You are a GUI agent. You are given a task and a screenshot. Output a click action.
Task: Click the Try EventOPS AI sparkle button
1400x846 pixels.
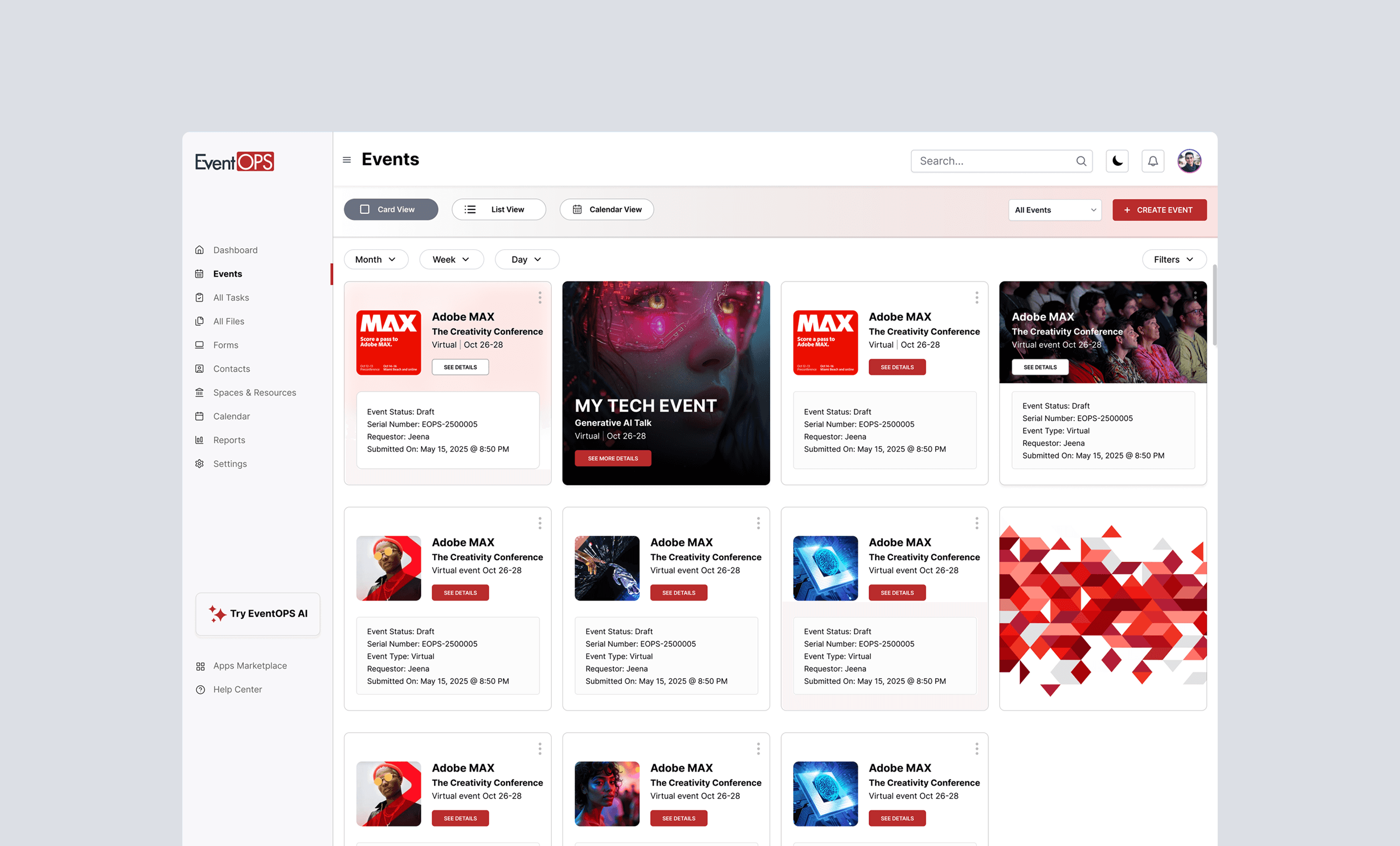(258, 613)
